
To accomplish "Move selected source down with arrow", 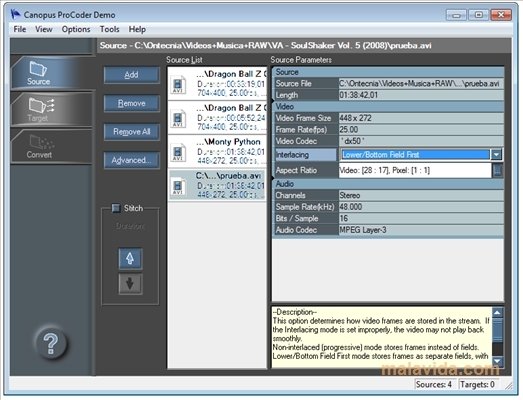I will tap(130, 284).
